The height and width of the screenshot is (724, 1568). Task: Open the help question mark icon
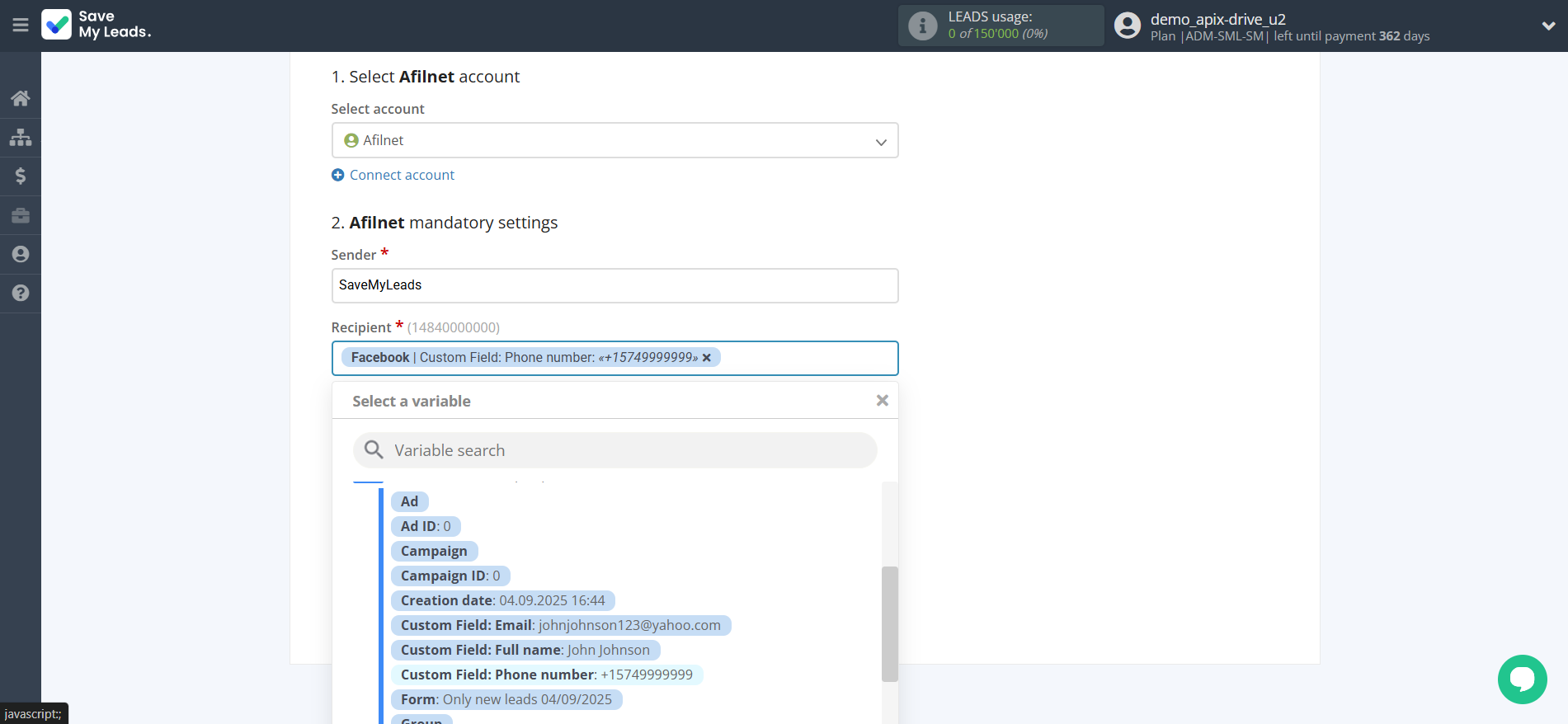(21, 293)
